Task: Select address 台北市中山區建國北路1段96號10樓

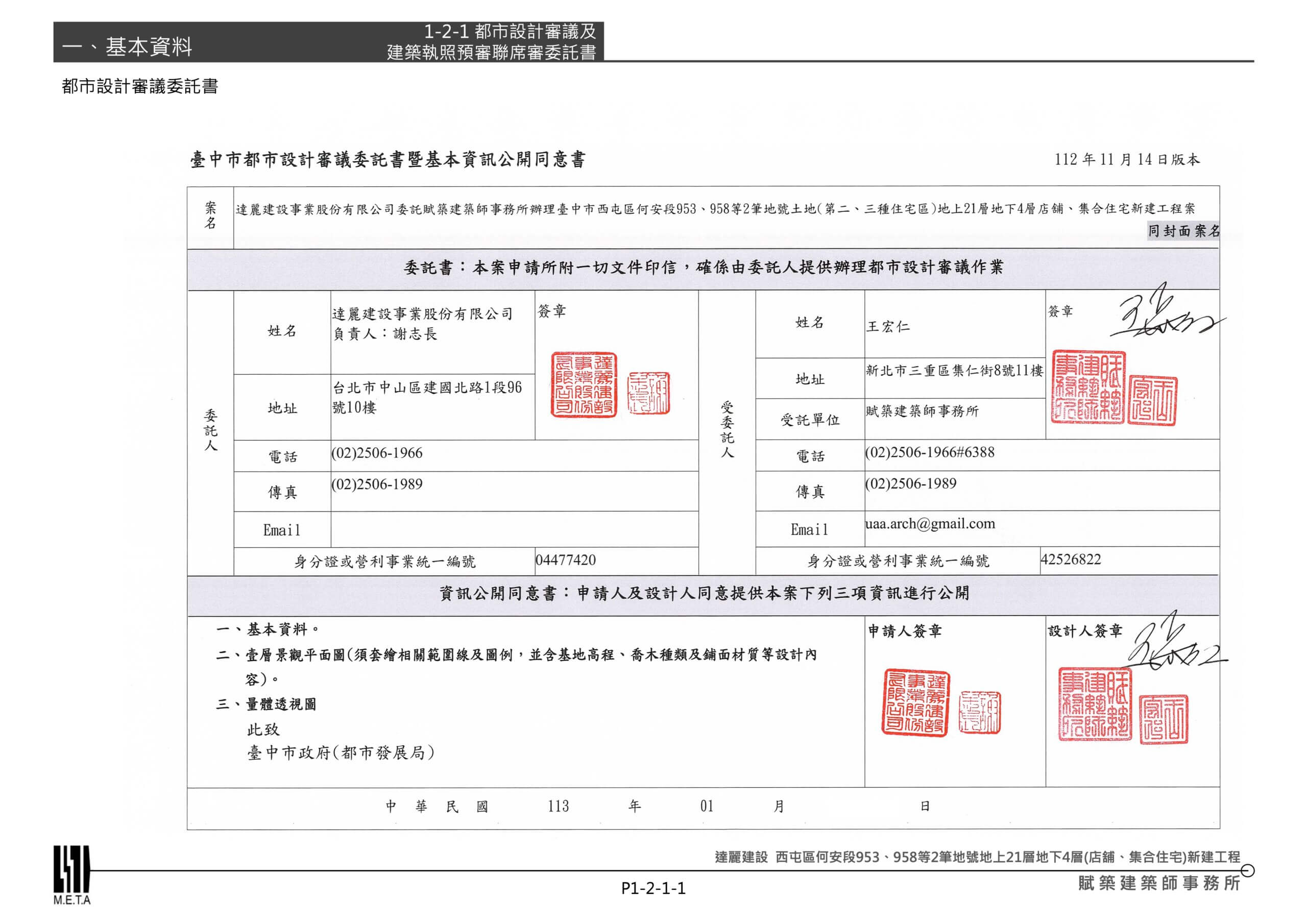Action: click(x=427, y=397)
